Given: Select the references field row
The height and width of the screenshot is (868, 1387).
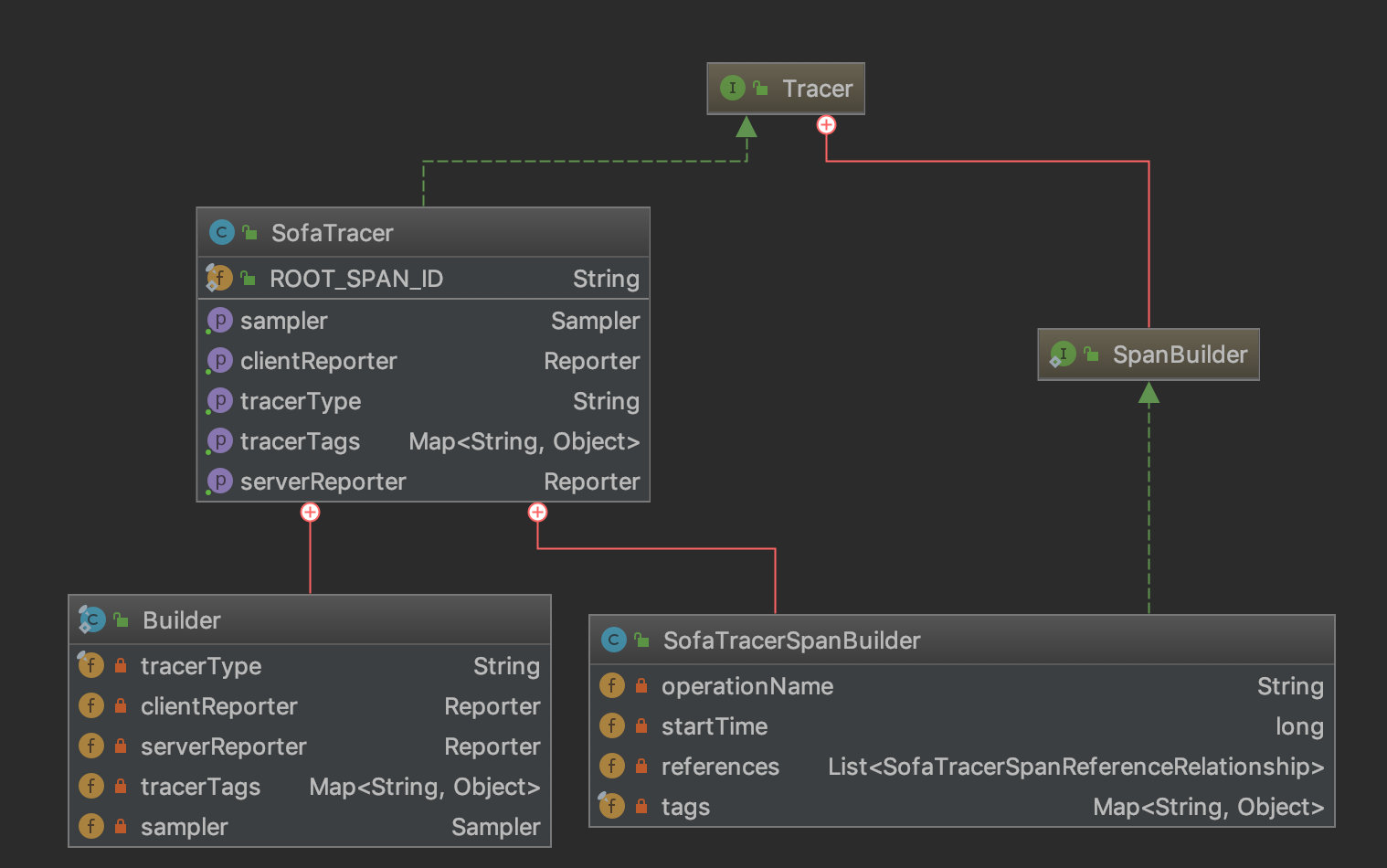Looking at the screenshot, I should (x=720, y=767).
